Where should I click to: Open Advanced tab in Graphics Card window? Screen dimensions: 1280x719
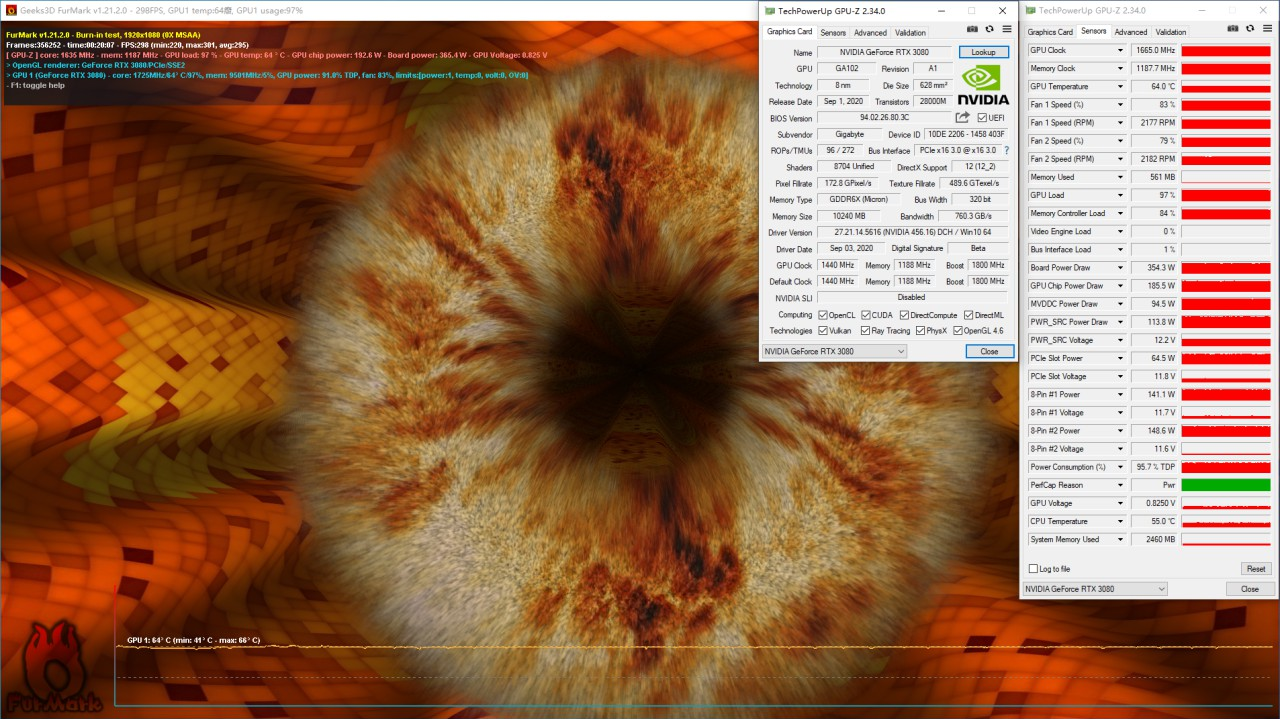point(870,33)
